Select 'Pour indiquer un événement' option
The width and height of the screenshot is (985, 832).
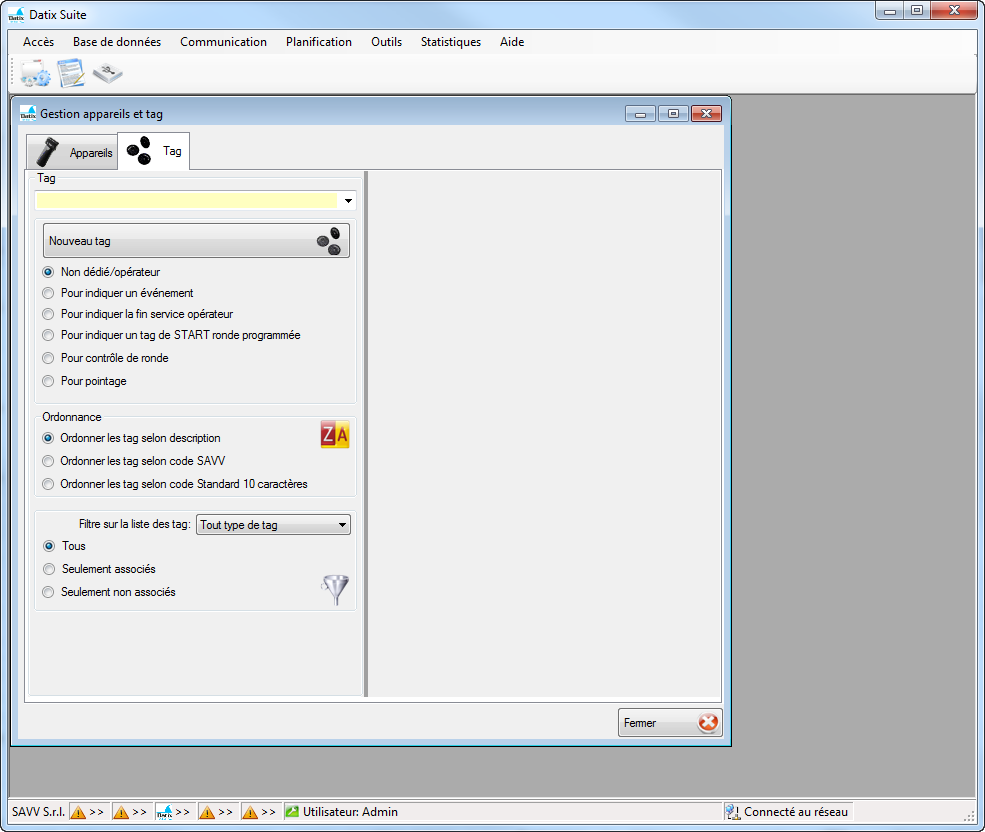(x=48, y=293)
